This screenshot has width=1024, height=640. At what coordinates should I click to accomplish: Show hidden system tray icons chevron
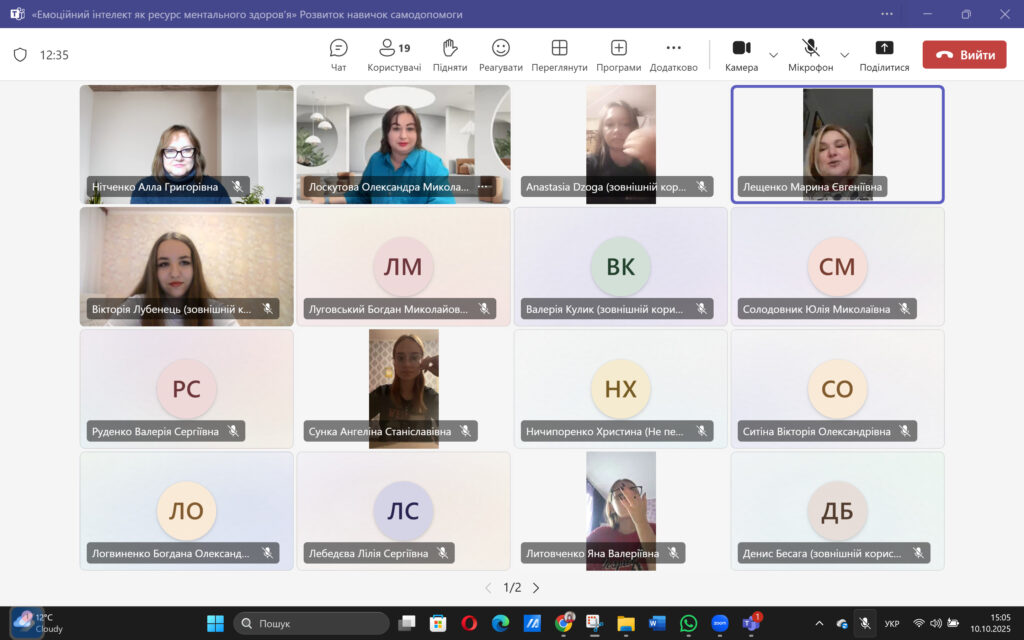[820, 624]
